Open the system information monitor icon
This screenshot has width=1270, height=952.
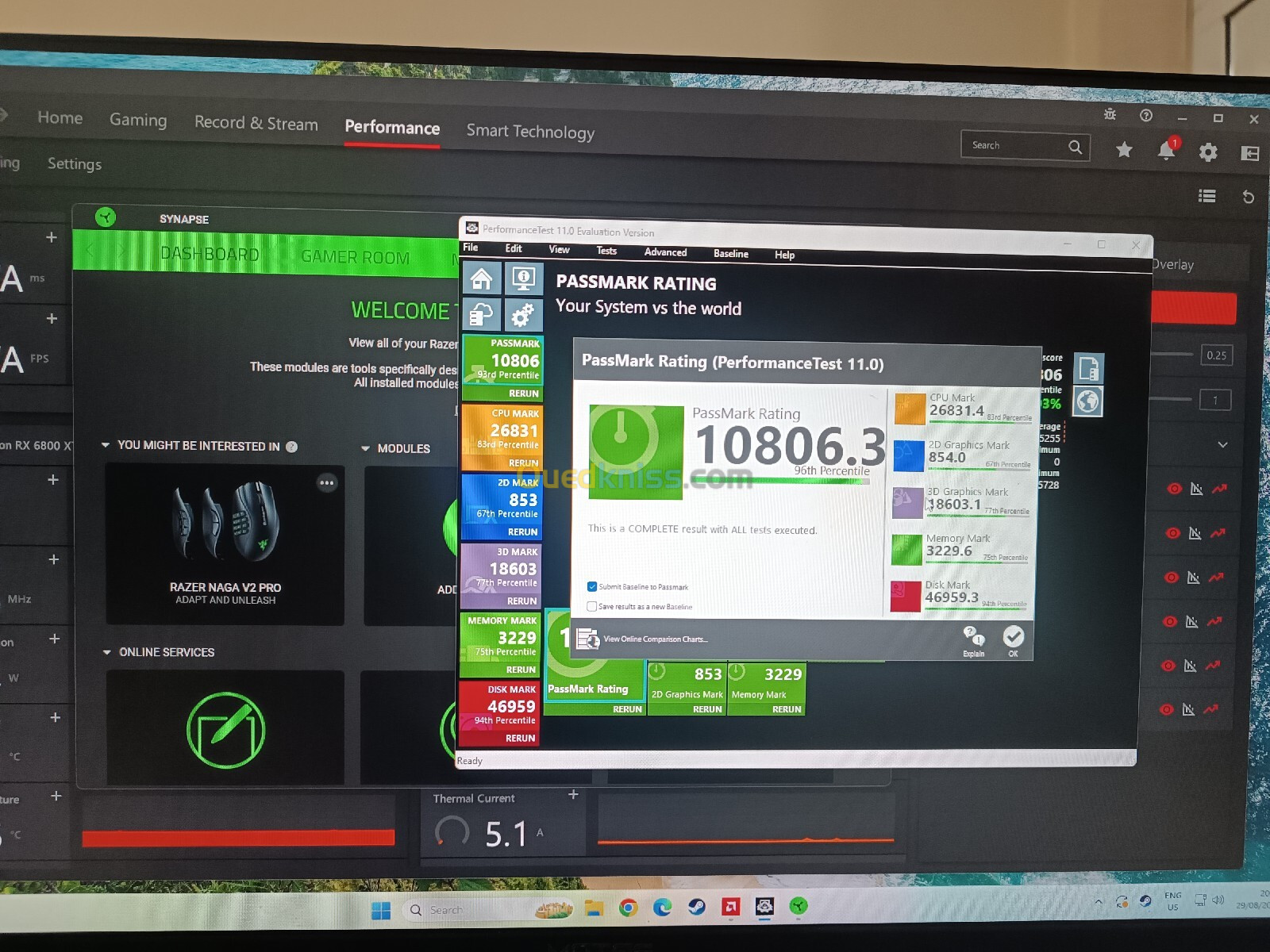pyautogui.click(x=523, y=278)
